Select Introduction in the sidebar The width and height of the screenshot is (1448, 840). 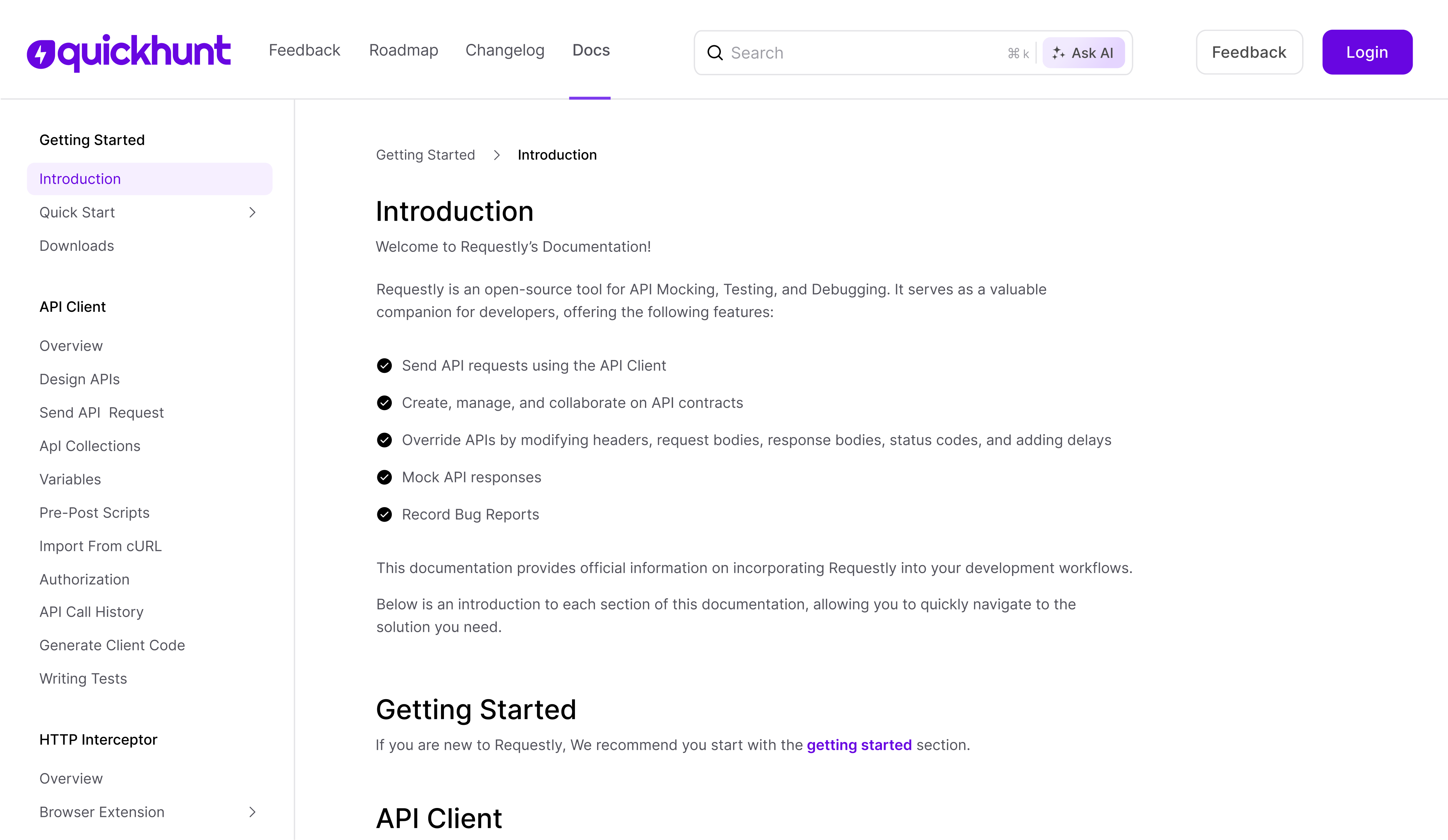click(150, 179)
